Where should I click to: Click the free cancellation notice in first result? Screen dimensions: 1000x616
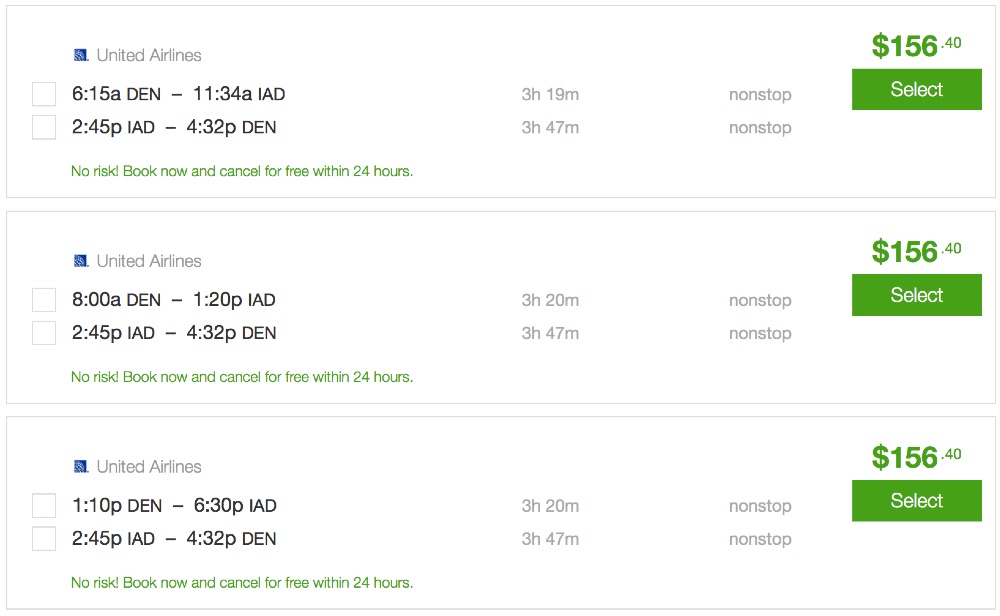[242, 171]
